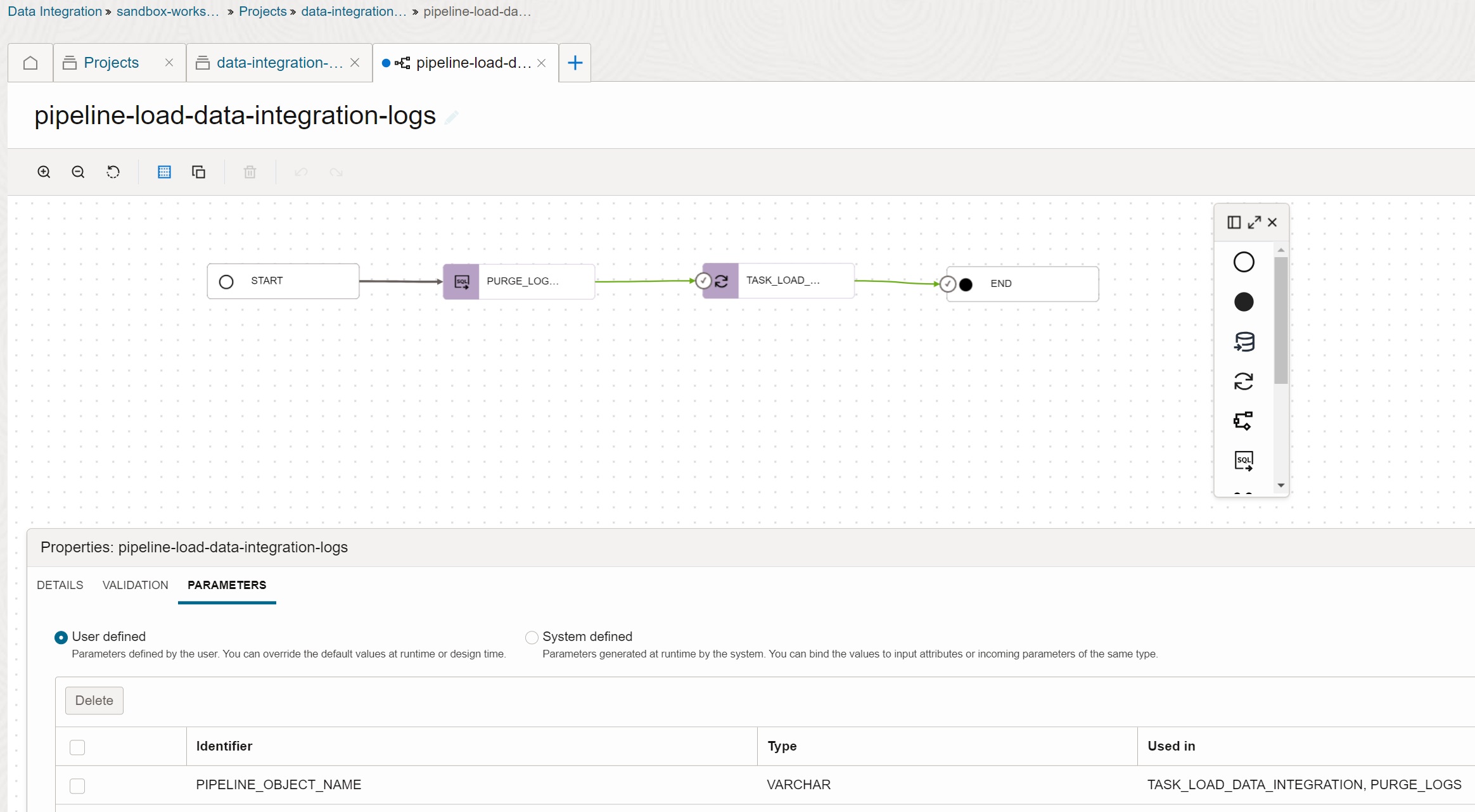
Task: Click success condition marker before END
Action: [x=948, y=284]
